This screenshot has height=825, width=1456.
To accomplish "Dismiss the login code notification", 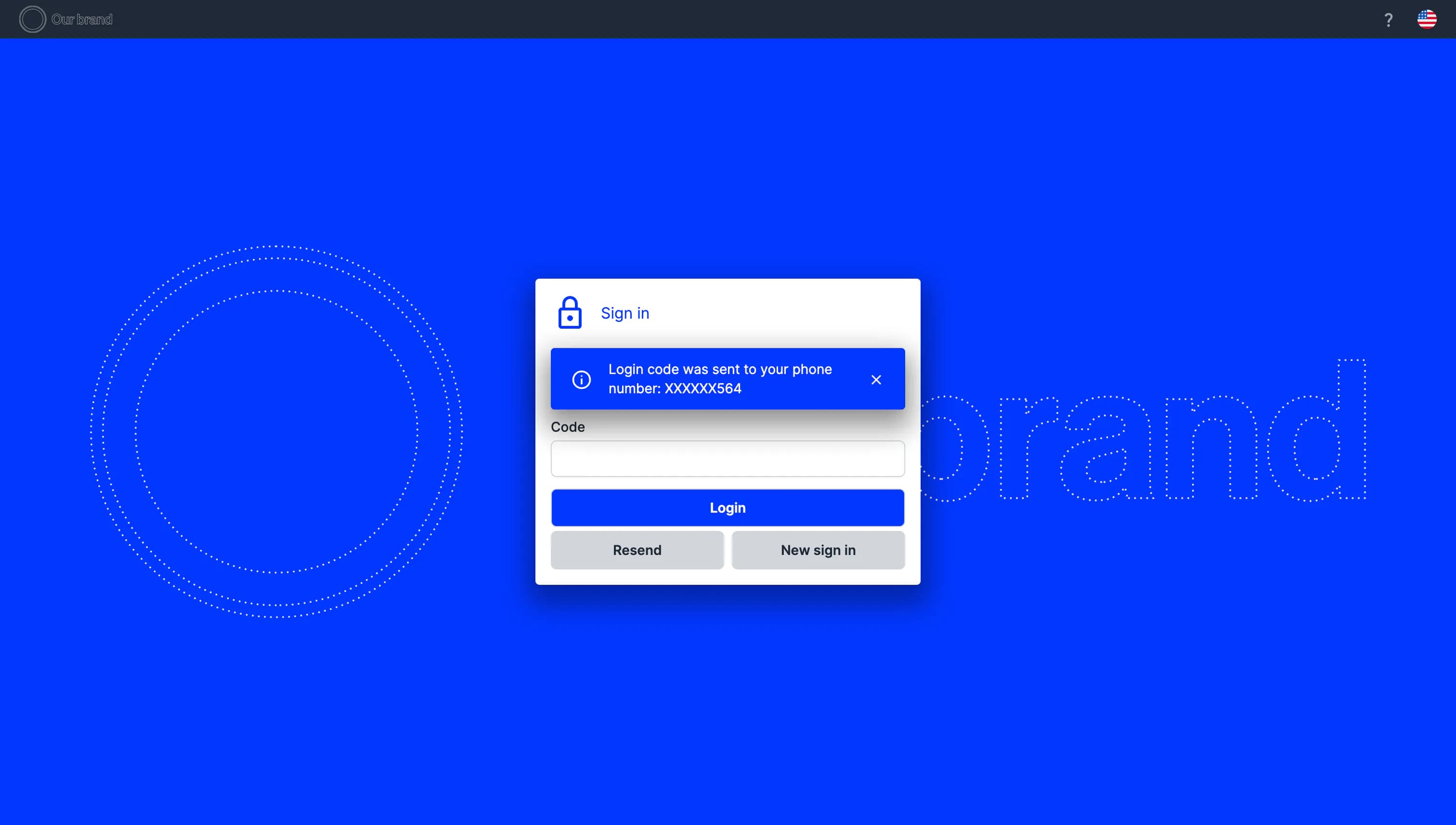I will (x=876, y=380).
